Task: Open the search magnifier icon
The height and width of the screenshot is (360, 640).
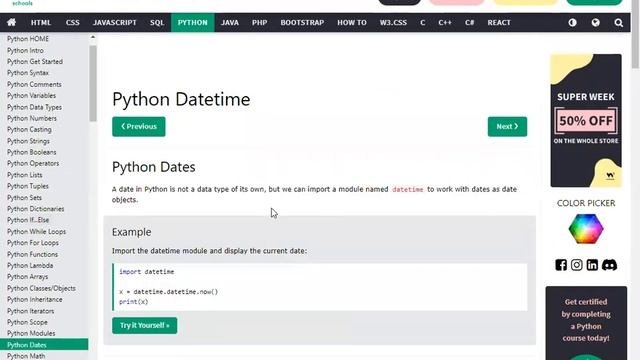Action: pyautogui.click(x=619, y=22)
